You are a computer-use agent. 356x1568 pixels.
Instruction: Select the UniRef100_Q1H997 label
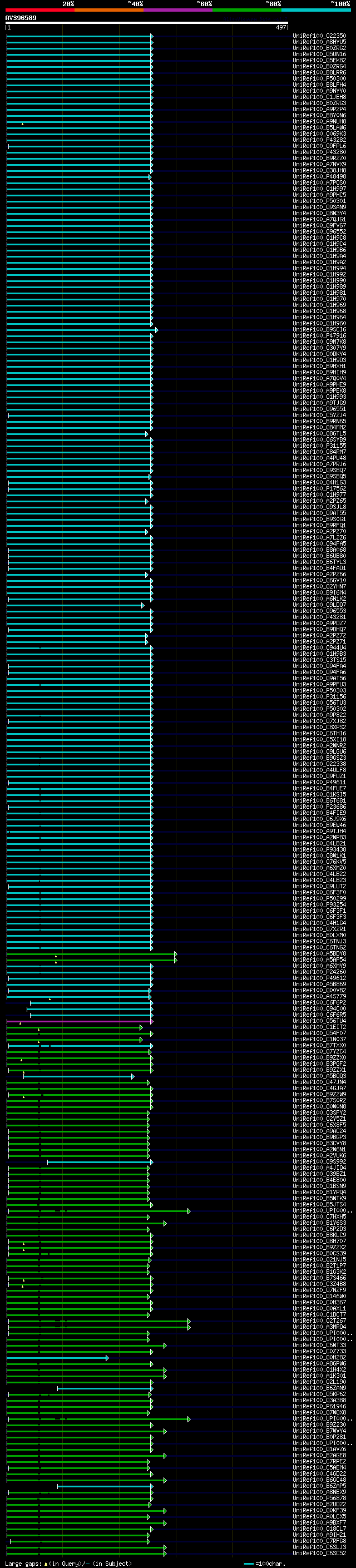click(319, 189)
